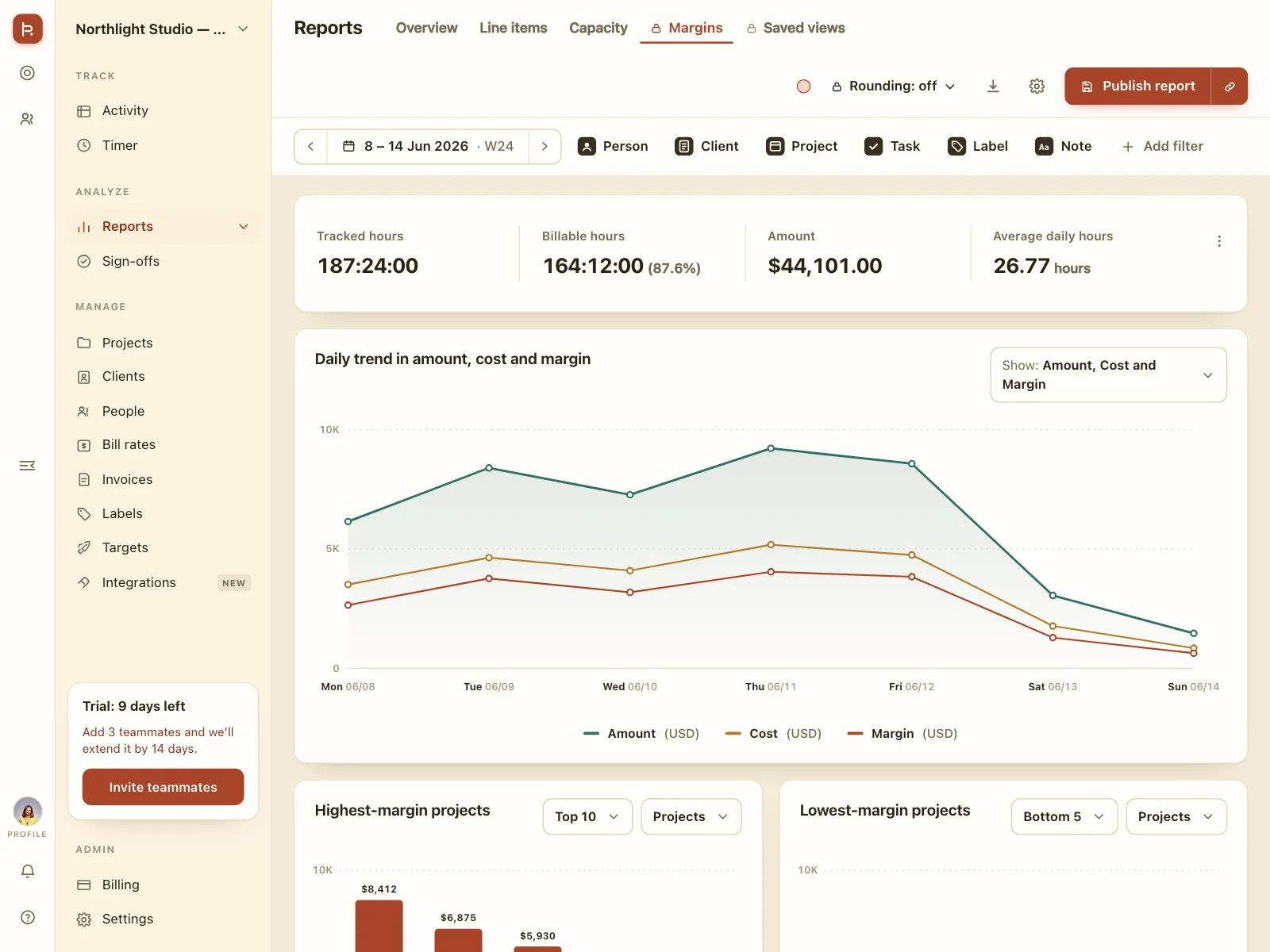Image resolution: width=1270 pixels, height=952 pixels.
Task: Open Projects dropdown in Highest-margin panel
Action: (691, 816)
